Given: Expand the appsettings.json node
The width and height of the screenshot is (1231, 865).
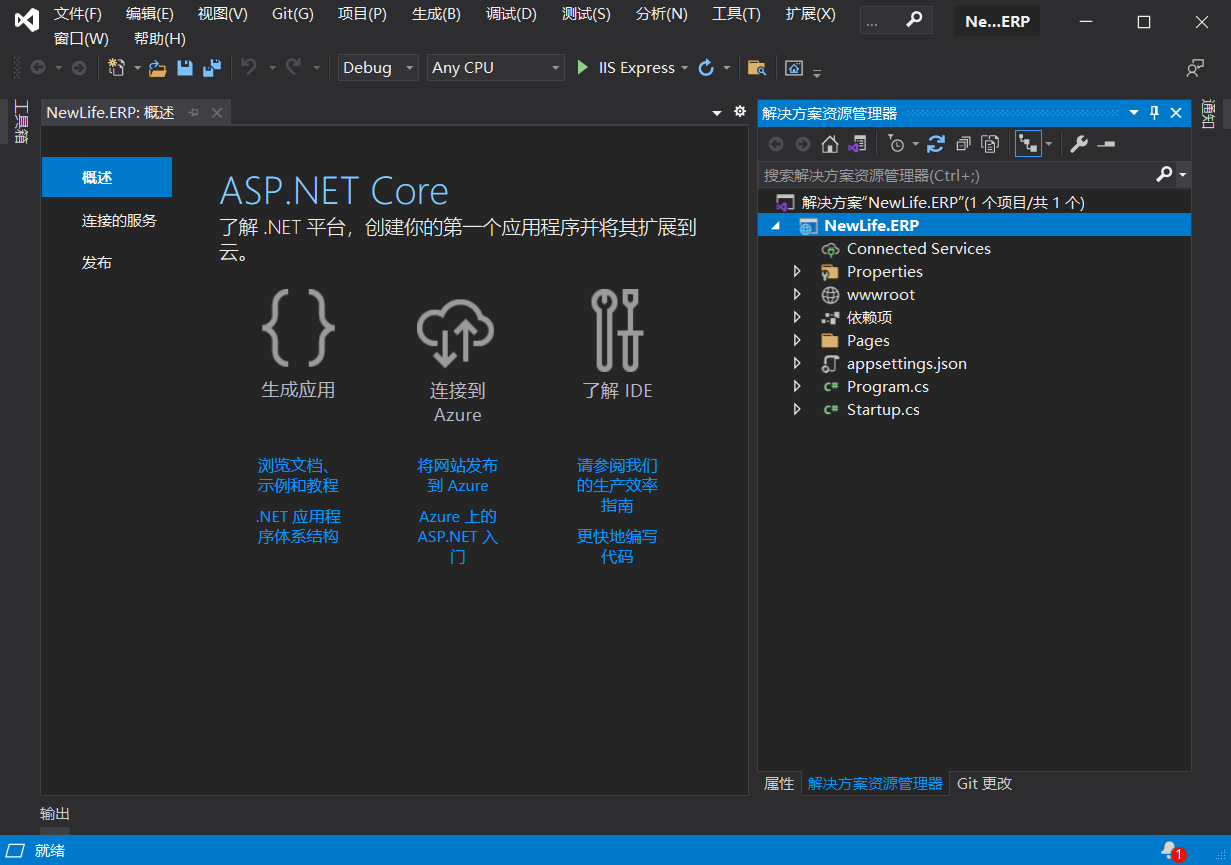Looking at the screenshot, I should [x=797, y=364].
